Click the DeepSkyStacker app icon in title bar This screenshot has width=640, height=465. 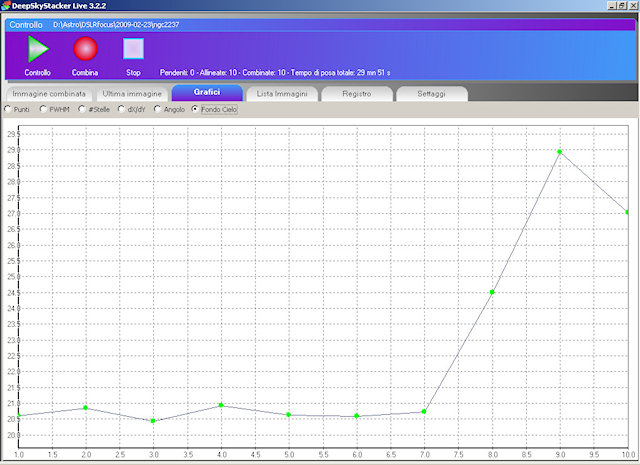pos(6,5)
